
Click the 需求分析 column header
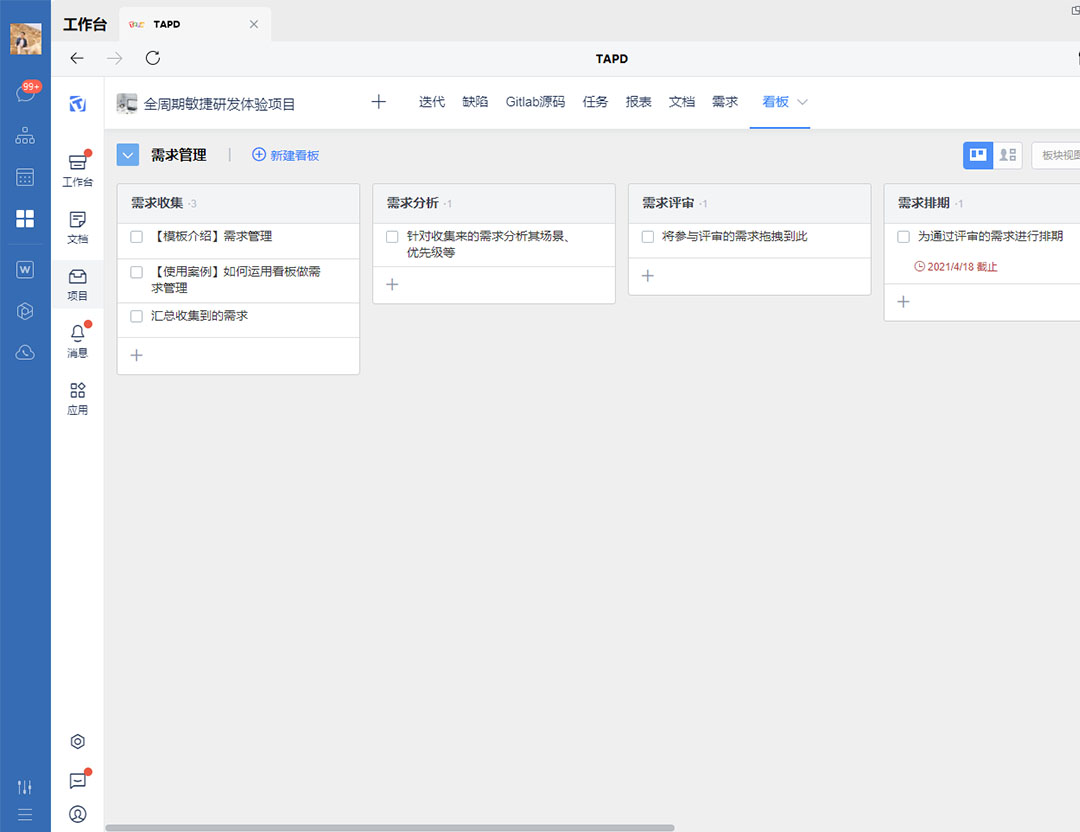click(x=494, y=203)
